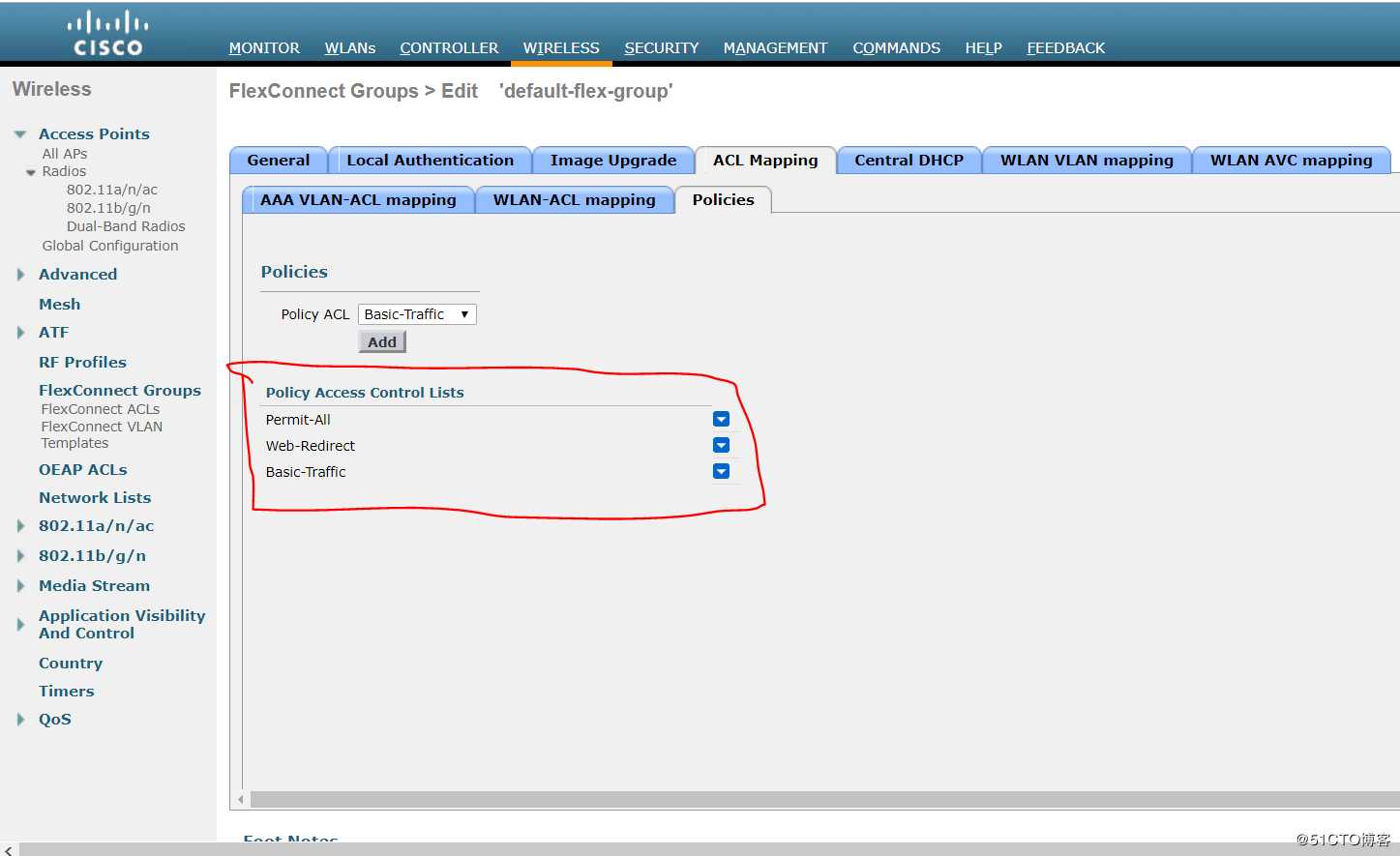Screen dimensions: 1400x856
Task: Open the Advanced sidebar link
Action: (x=77, y=275)
